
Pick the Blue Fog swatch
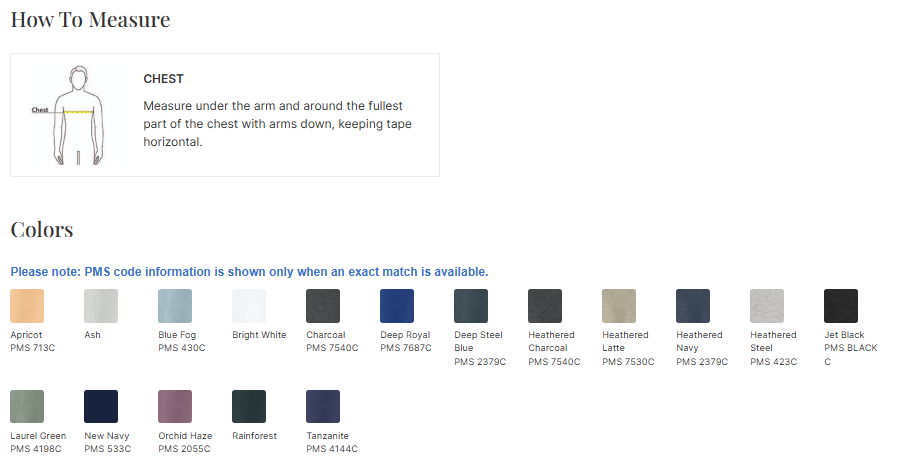point(175,306)
